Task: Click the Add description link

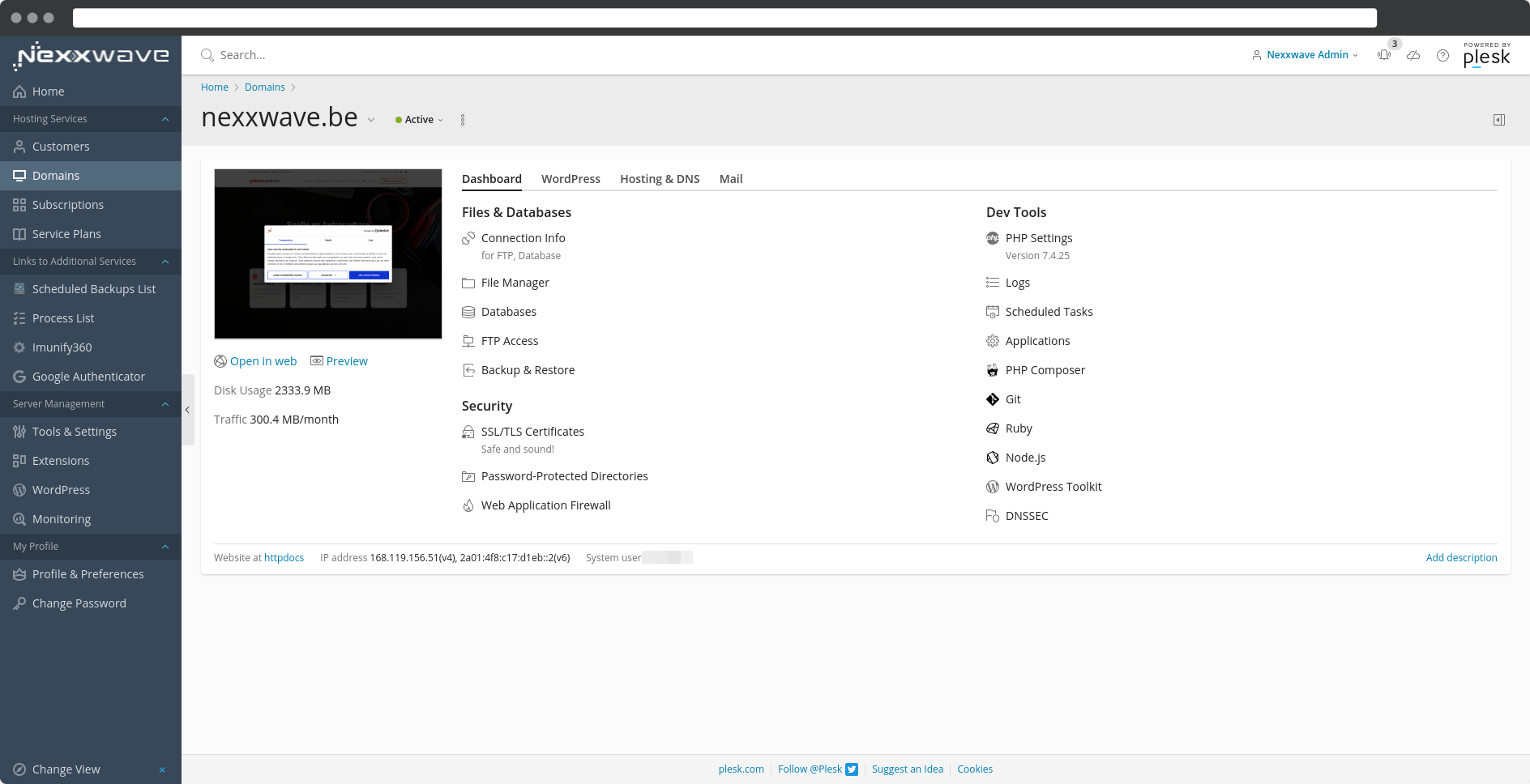Action: tap(1461, 558)
